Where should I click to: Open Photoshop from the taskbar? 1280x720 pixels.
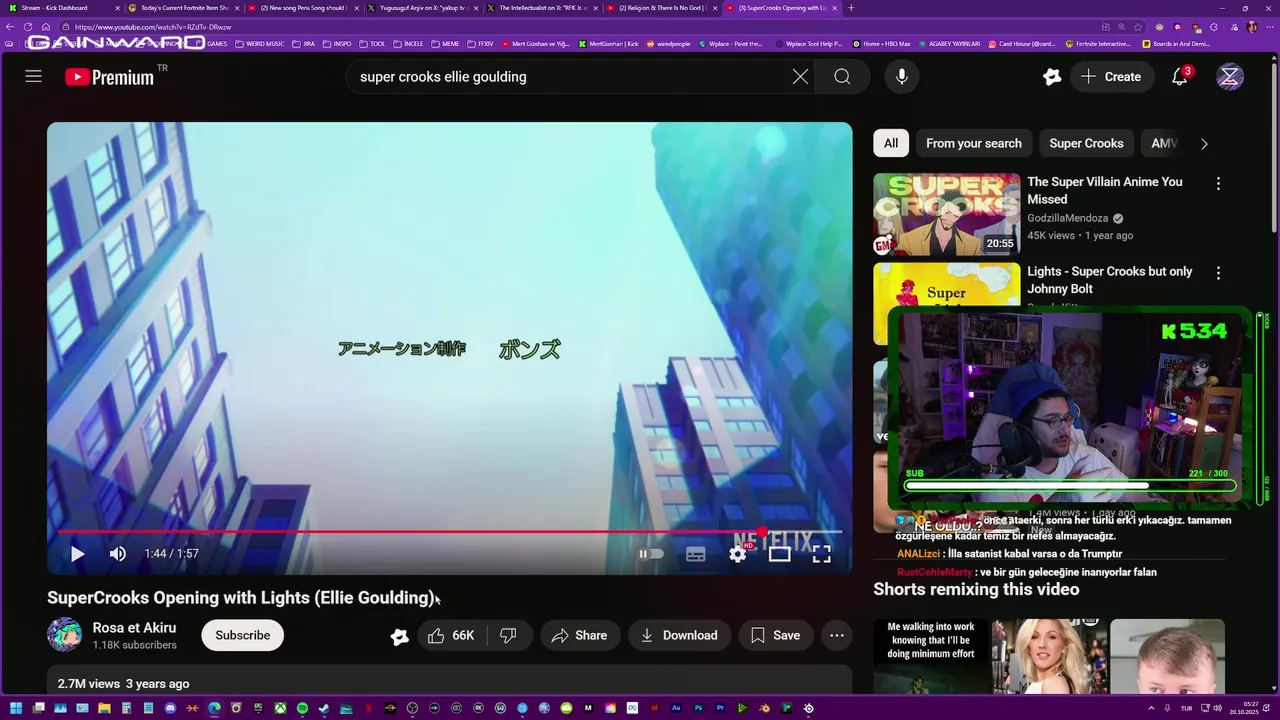[698, 708]
